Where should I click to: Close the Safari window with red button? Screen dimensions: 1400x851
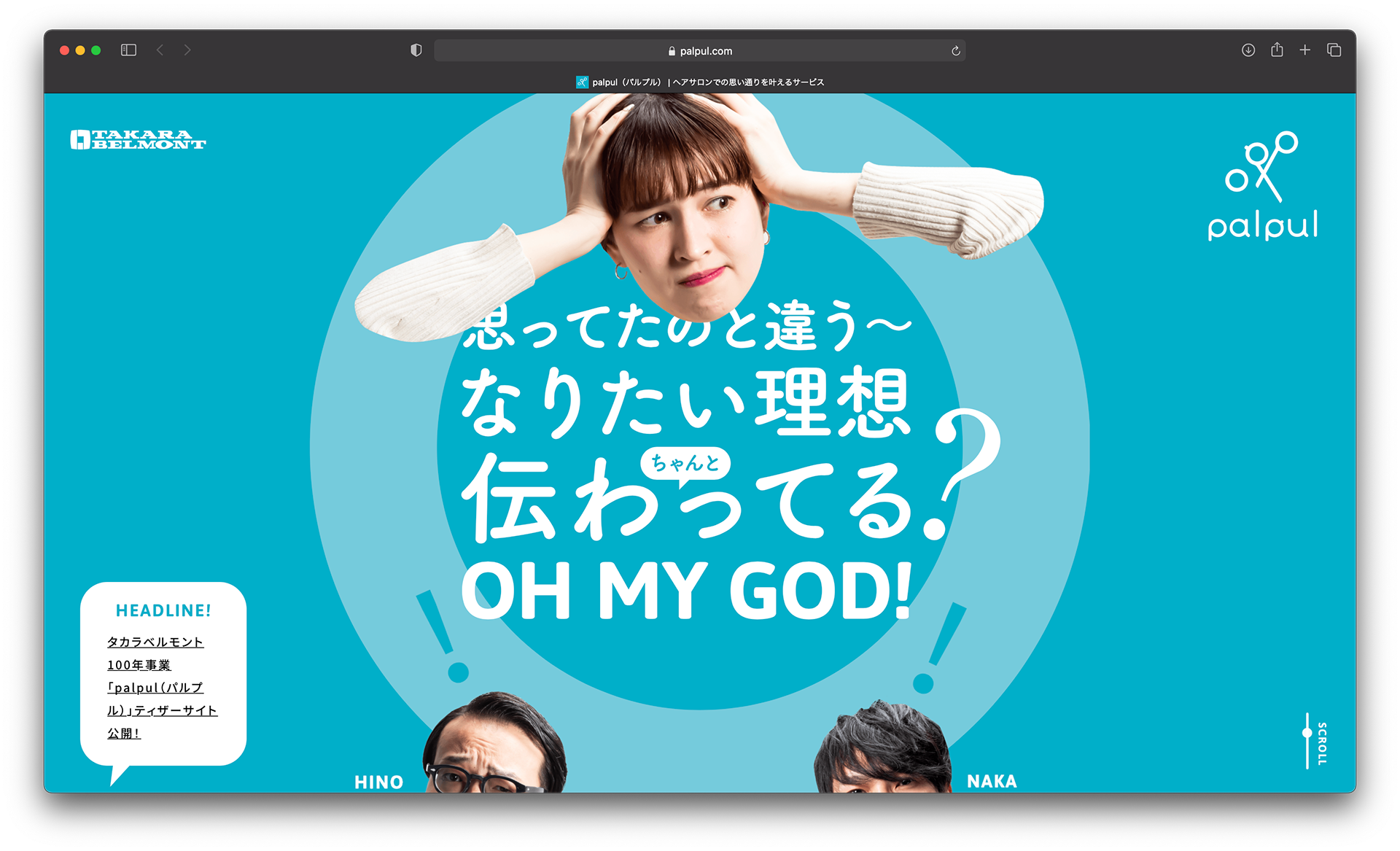pos(64,50)
